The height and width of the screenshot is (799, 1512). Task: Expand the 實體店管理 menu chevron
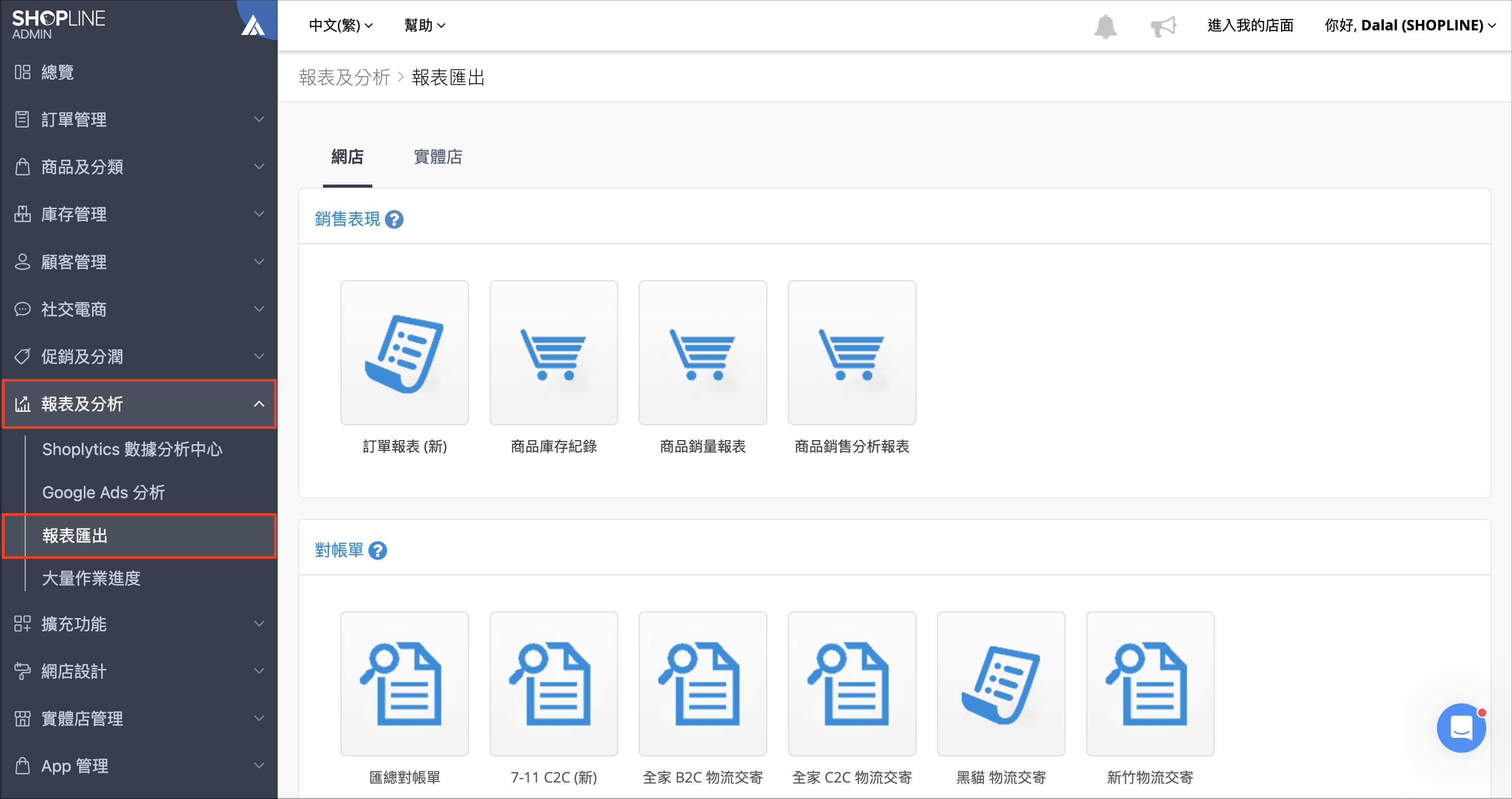[259, 719]
